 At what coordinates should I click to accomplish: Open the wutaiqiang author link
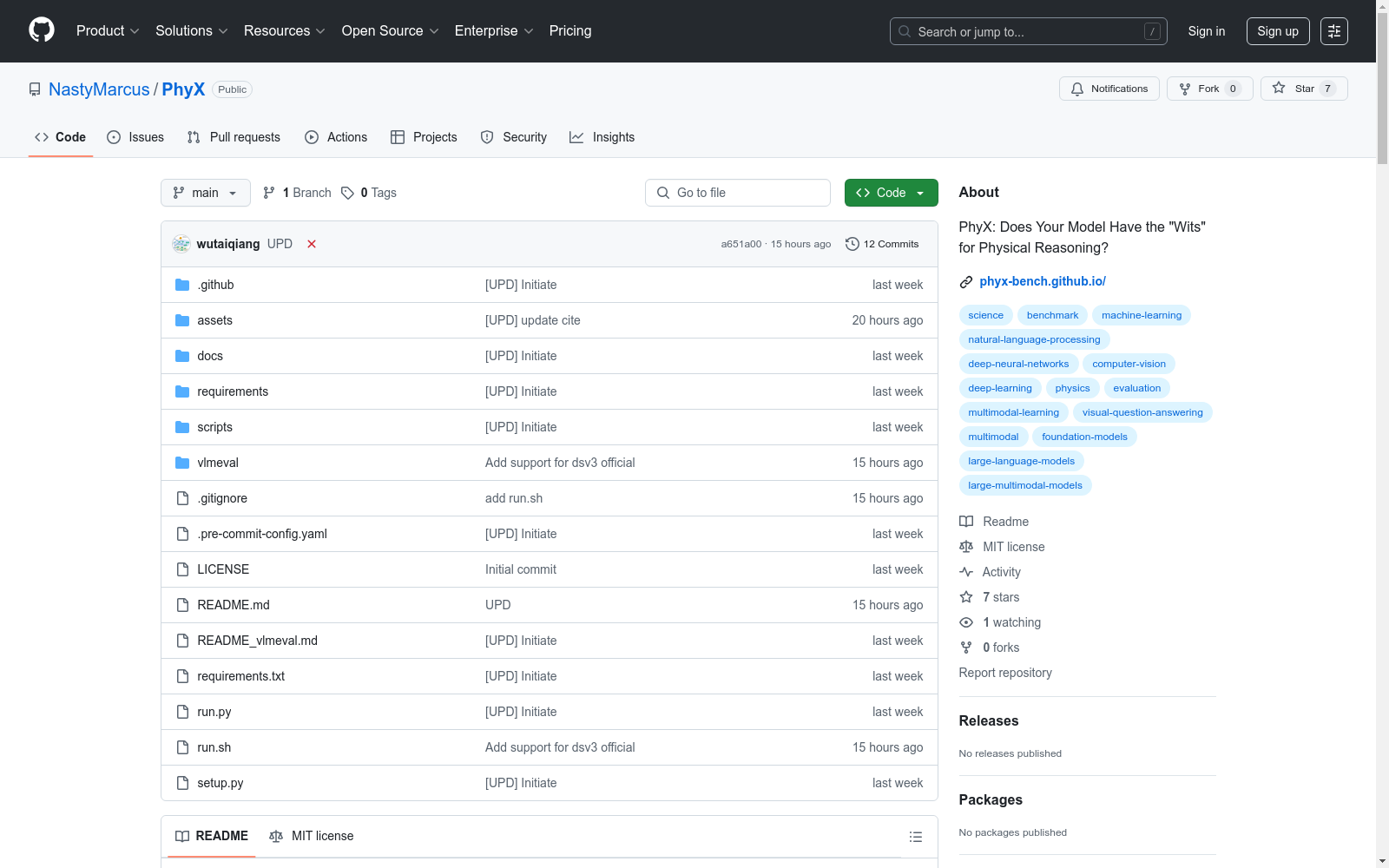(228, 244)
